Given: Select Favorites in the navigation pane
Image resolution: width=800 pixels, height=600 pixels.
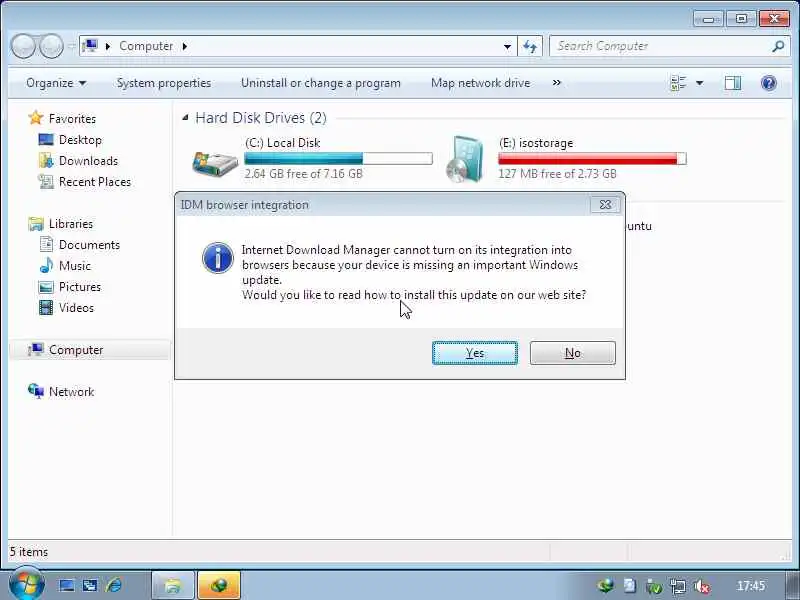Looking at the screenshot, I should point(72,119).
